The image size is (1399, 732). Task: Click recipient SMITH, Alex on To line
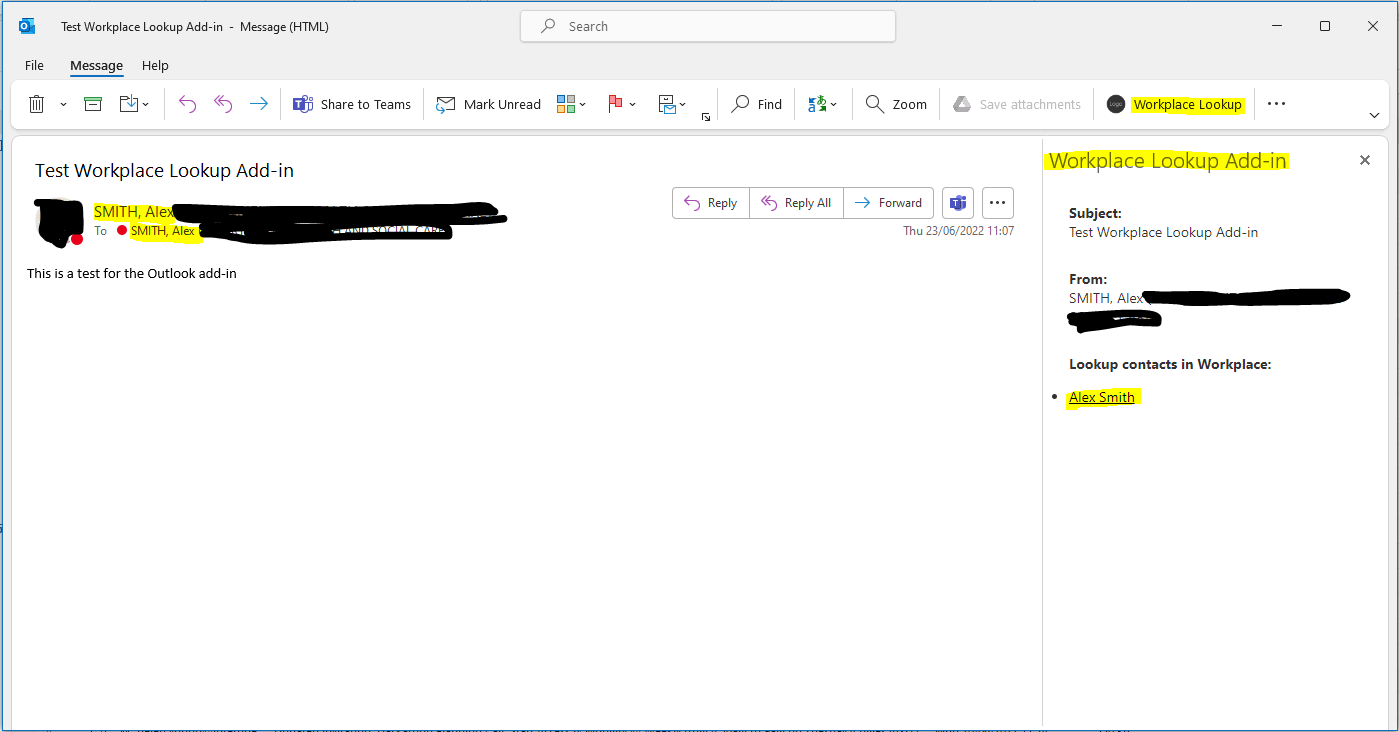click(163, 231)
